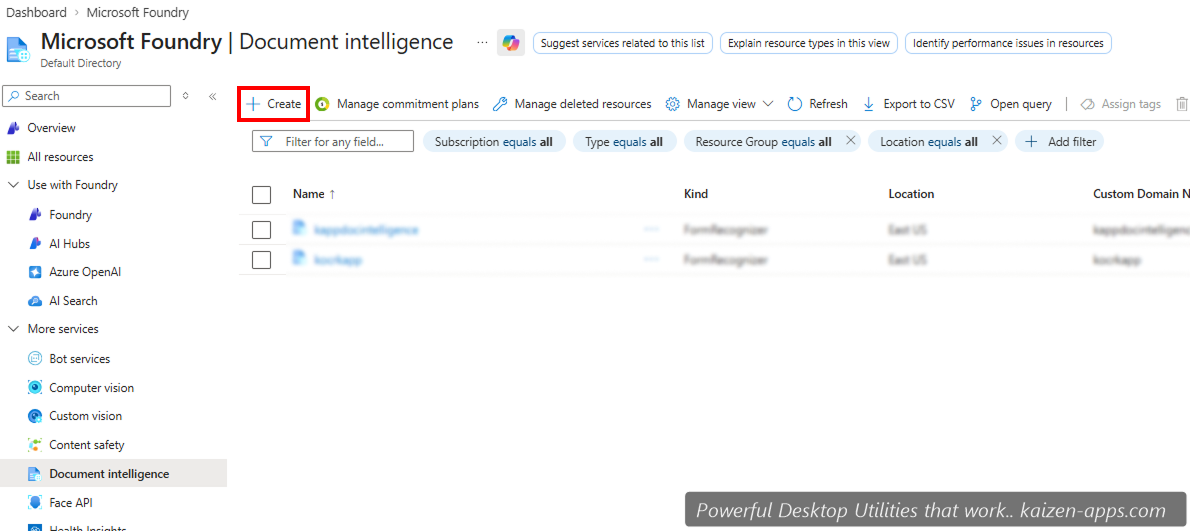Click Suggest services related to this list
This screenshot has height=531, width=1190.
click(x=623, y=43)
